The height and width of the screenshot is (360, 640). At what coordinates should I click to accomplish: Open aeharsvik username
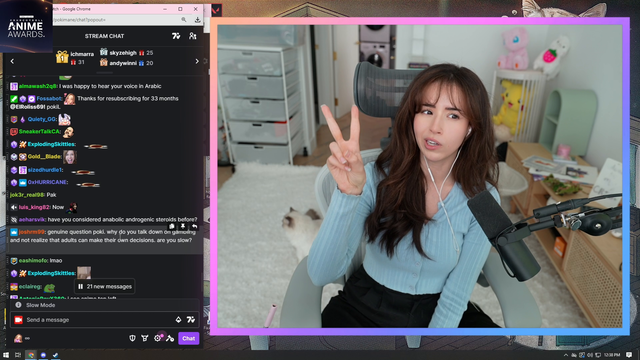[x=32, y=220]
